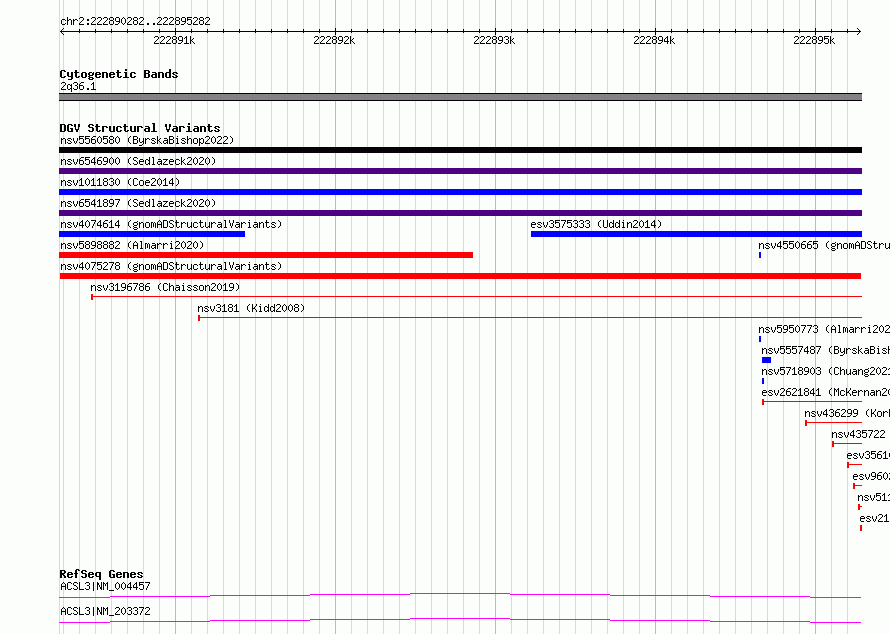Click the long red nsv4075278 bar

coord(460,276)
